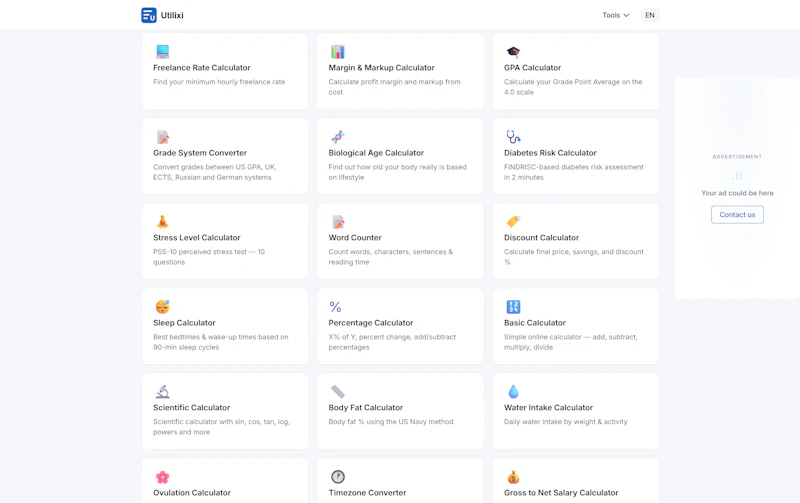The height and width of the screenshot is (503, 800).
Task: Open the Percentage Calculator title
Action: [x=371, y=323]
